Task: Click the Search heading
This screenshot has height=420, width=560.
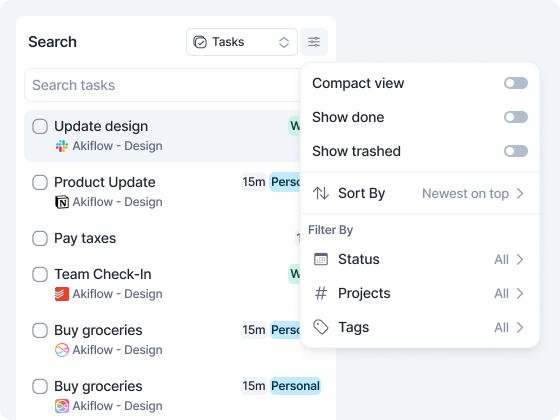Action: click(52, 42)
